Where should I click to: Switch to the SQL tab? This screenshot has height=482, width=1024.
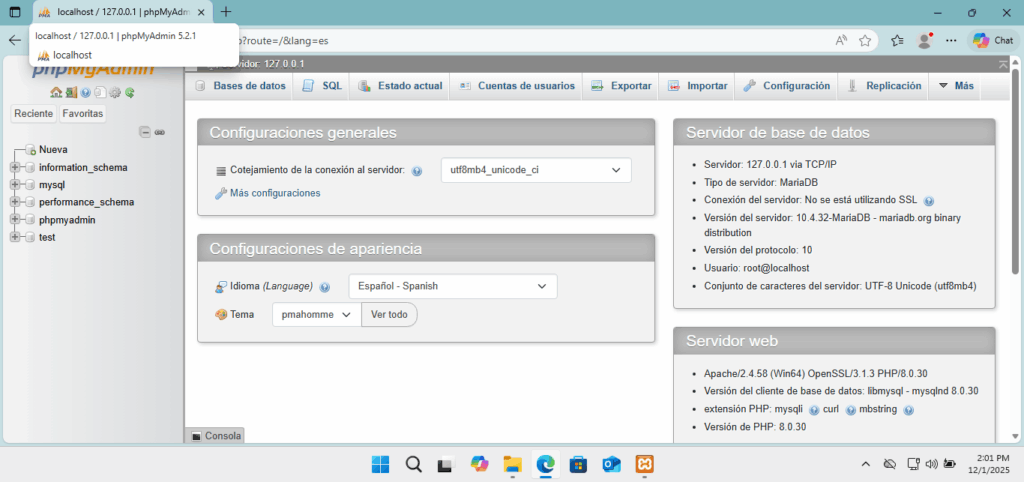pos(322,86)
